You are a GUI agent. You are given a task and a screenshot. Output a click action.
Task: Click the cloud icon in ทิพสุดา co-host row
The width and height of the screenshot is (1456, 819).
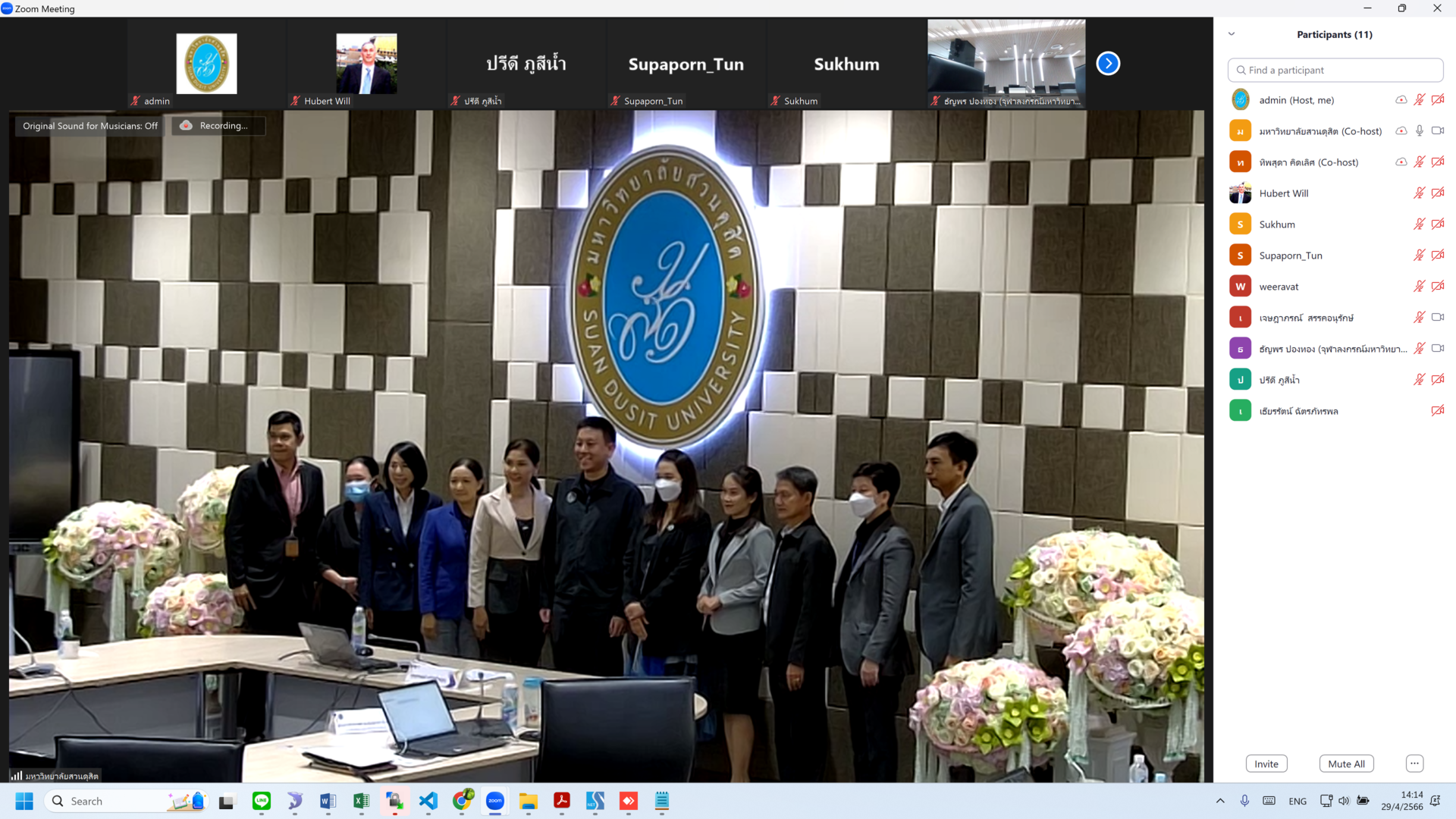(x=1401, y=162)
